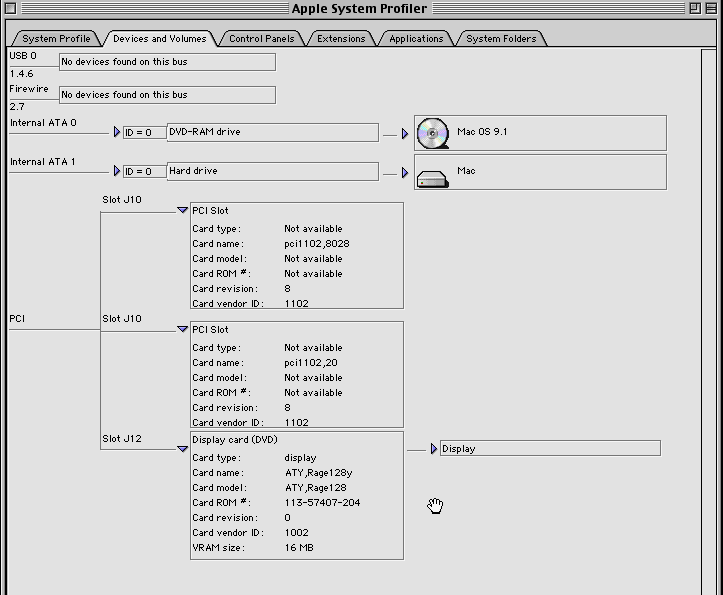723x595 pixels.
Task: Click the 'Internal ATA 1' label
Action: point(42,162)
